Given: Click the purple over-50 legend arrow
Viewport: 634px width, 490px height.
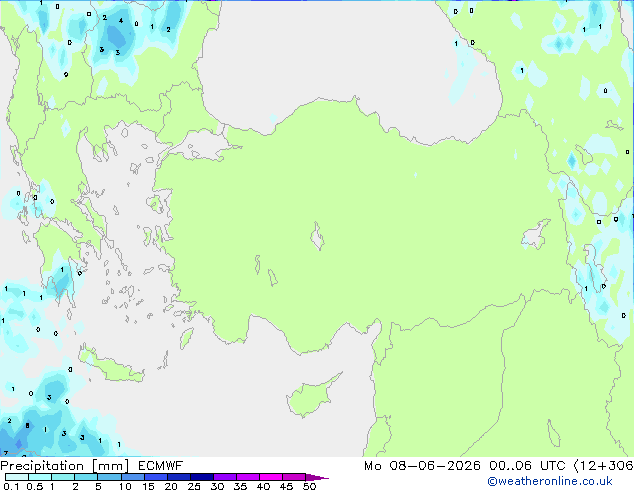Looking at the screenshot, I should (317, 477).
